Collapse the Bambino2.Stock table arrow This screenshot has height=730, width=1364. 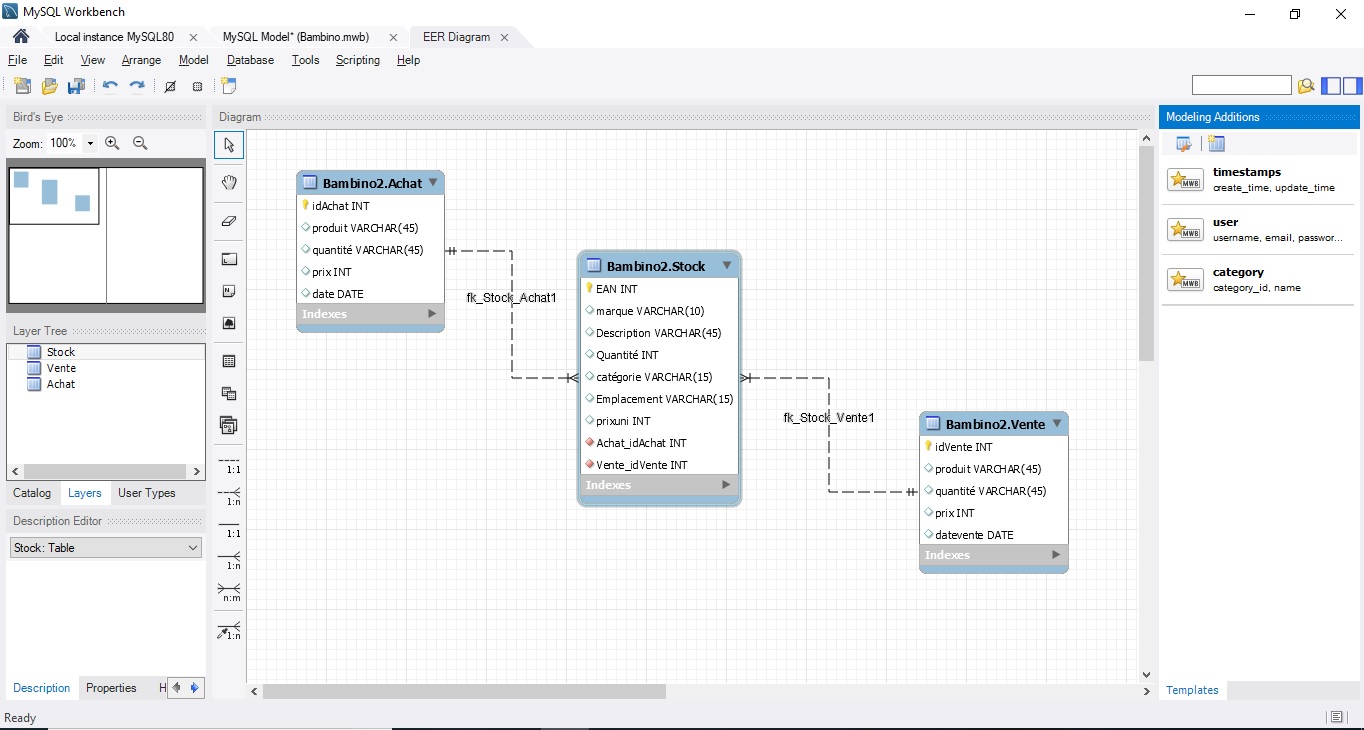coord(727,266)
